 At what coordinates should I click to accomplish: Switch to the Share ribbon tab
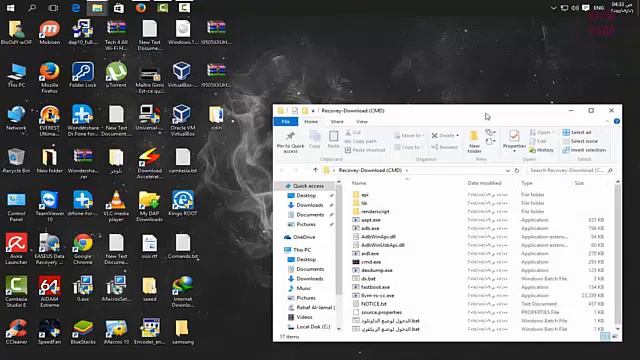pos(337,122)
